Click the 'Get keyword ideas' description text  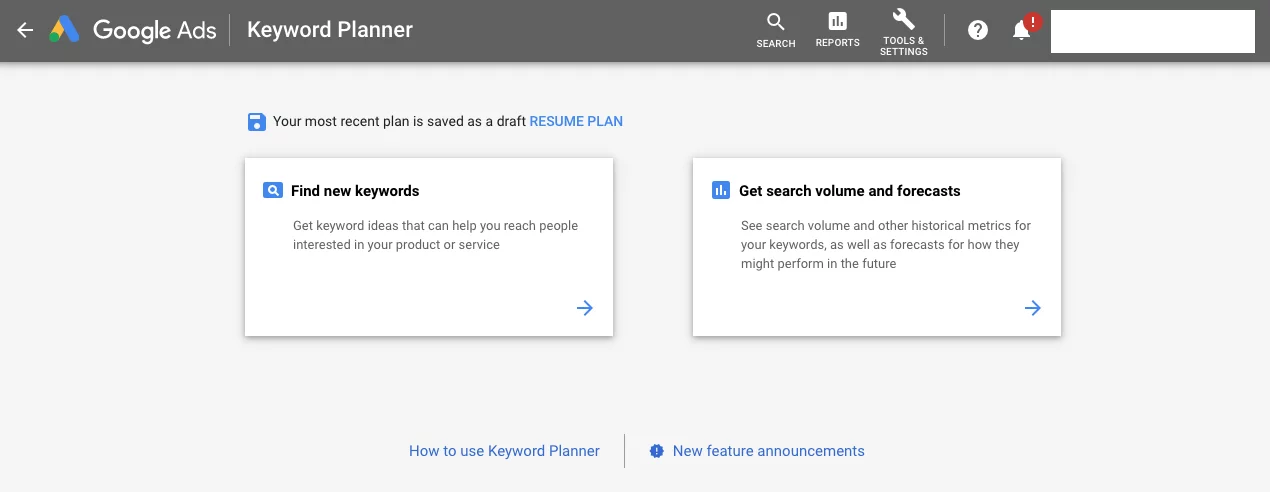(435, 235)
